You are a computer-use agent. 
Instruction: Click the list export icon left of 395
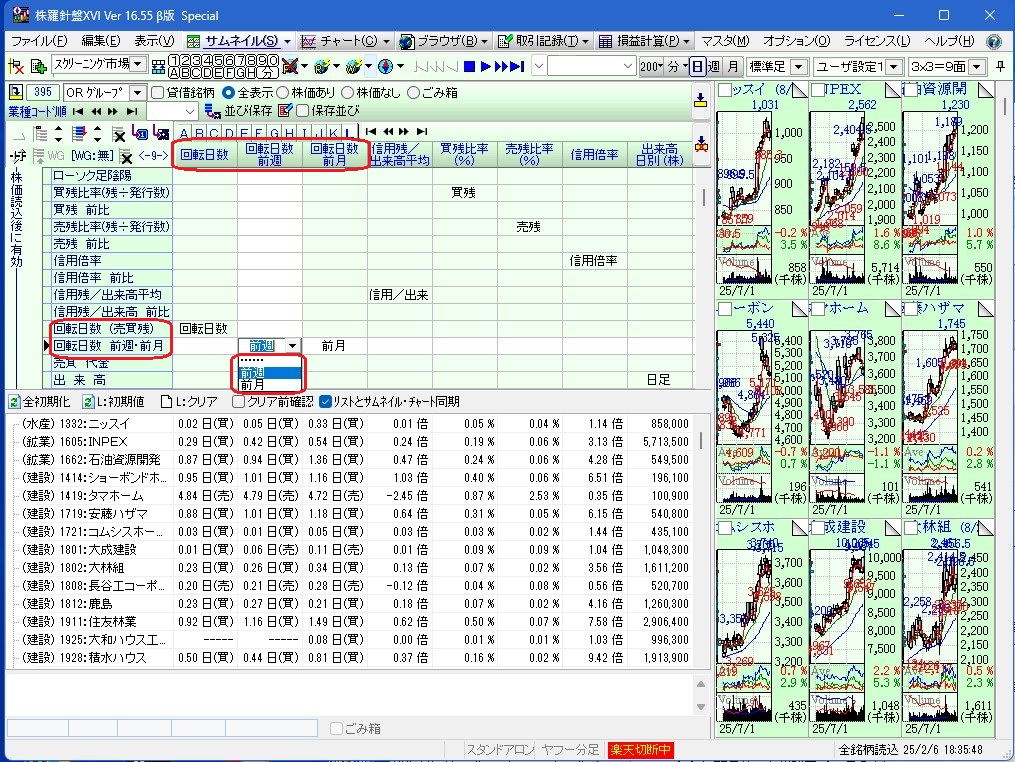click(x=16, y=93)
